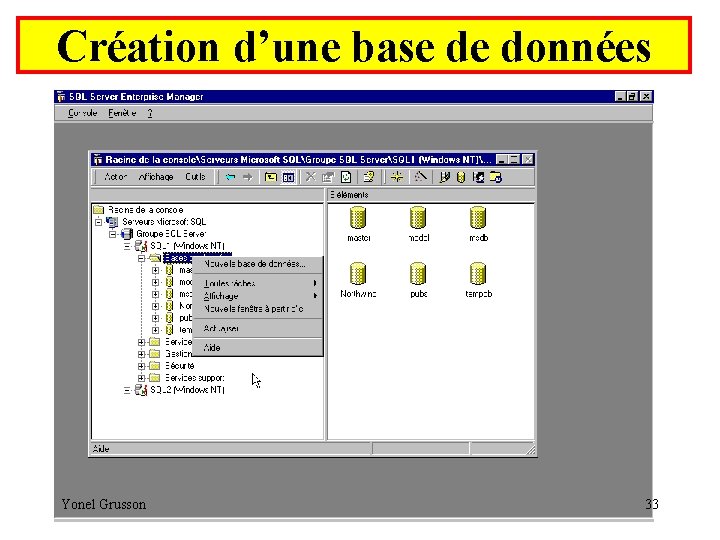Open the Affichage menu in the toolbar

tap(156, 177)
